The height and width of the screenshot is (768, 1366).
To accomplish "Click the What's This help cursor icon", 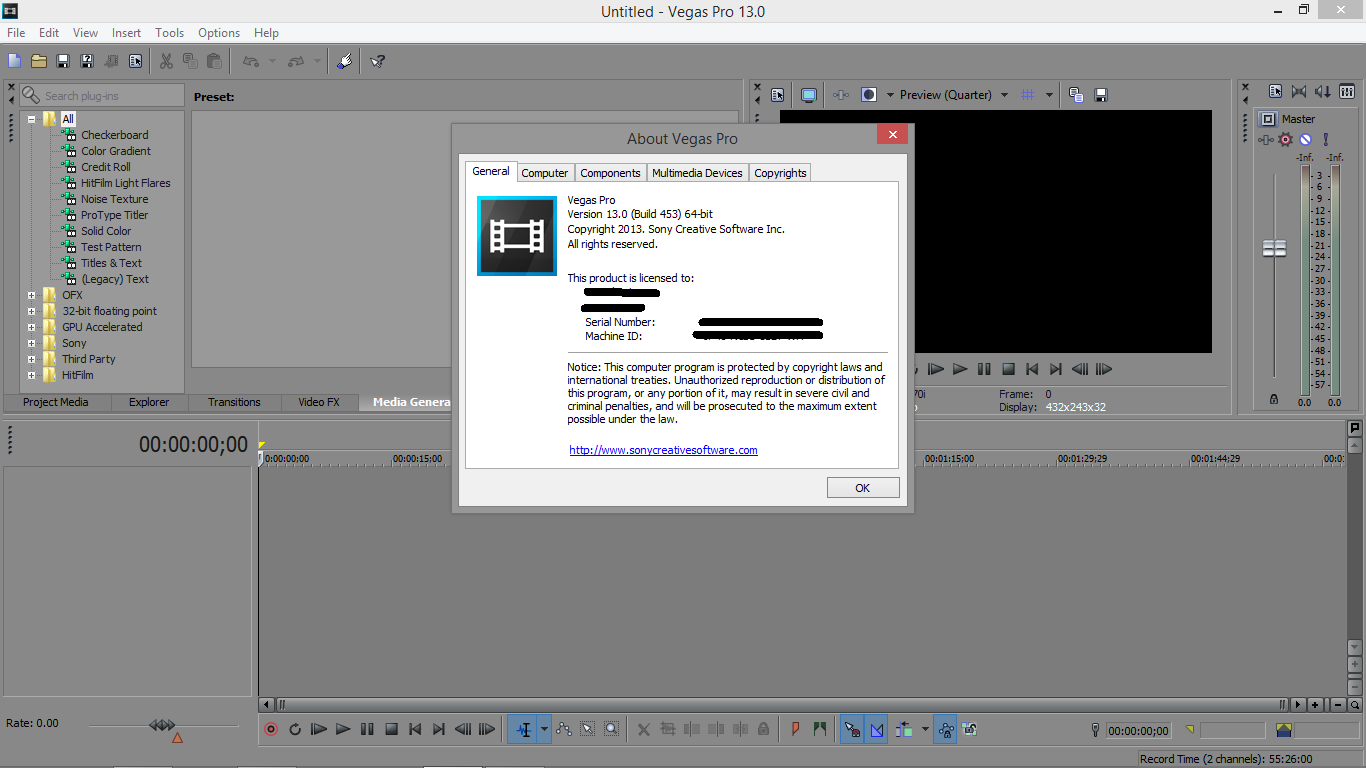I will pyautogui.click(x=377, y=61).
